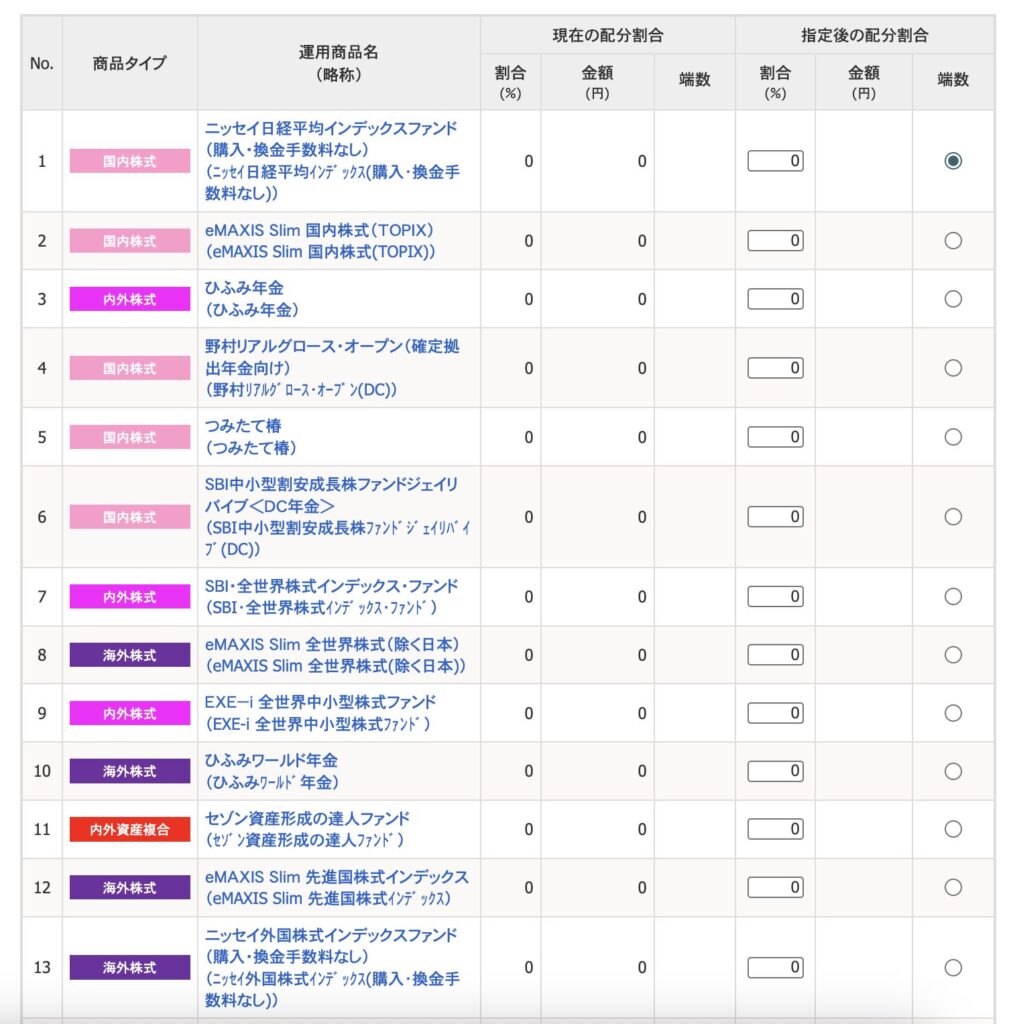1011x1024 pixels.
Task: Open EXE-i 全世界中小型株式ファンド link
Action: pyautogui.click(x=320, y=702)
